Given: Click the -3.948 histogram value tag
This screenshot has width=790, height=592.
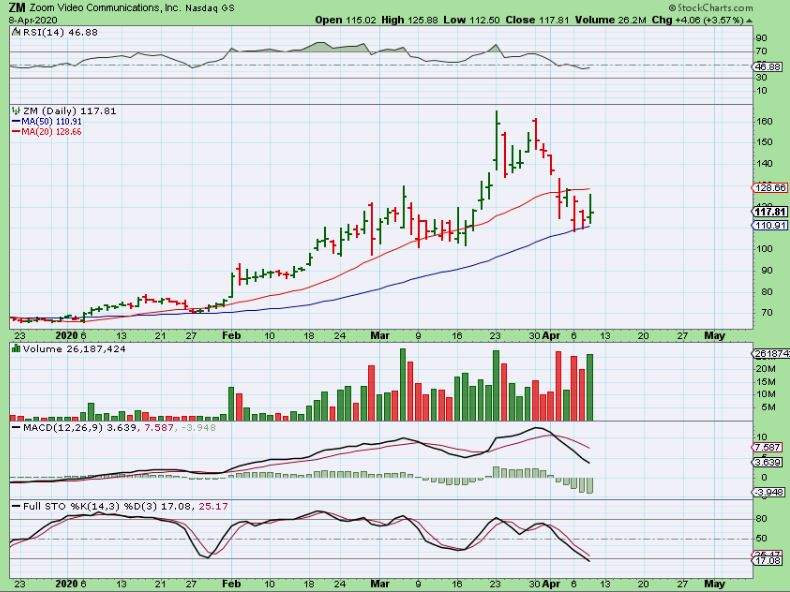Looking at the screenshot, I should tap(768, 492).
